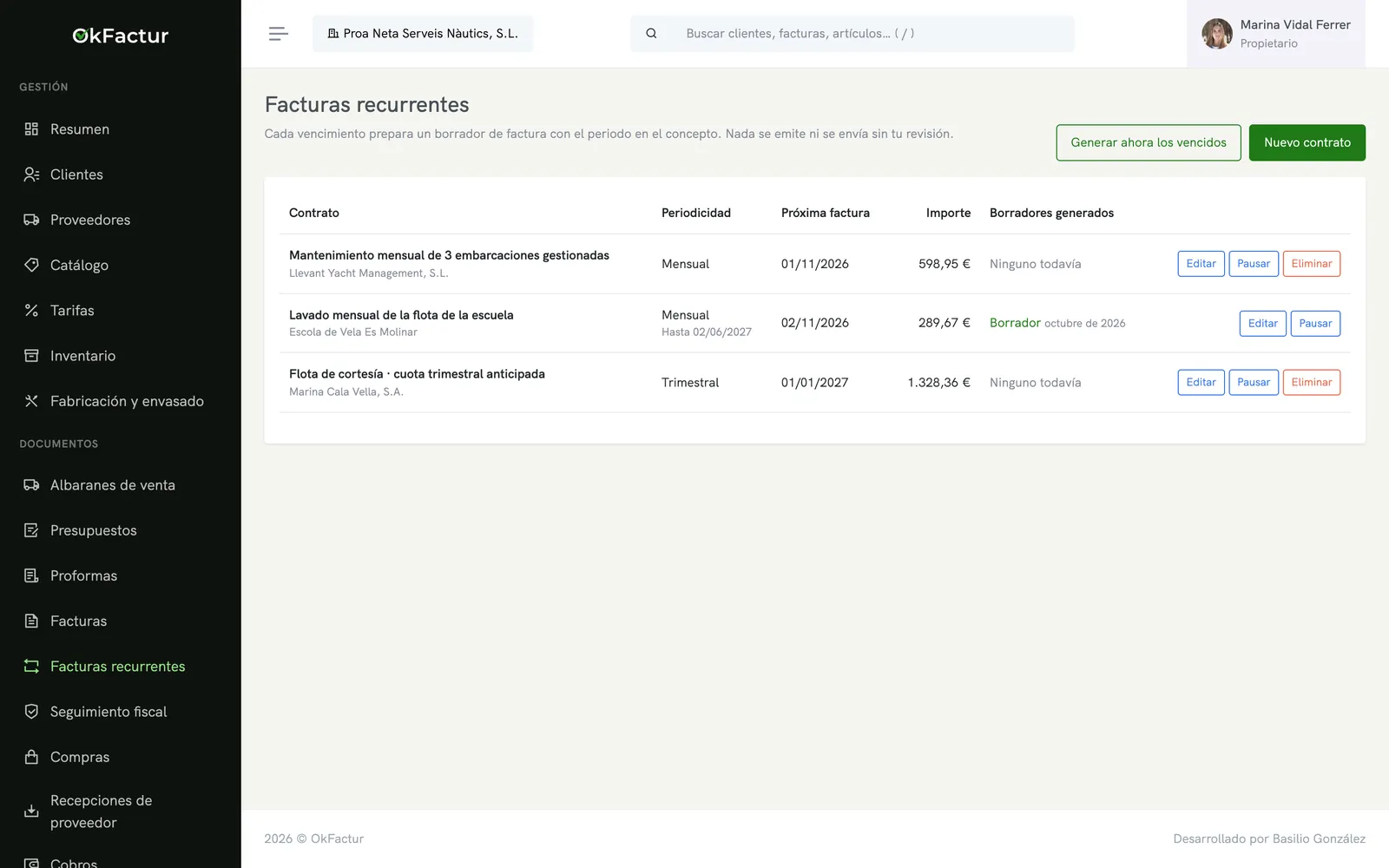
Task: Pause the Mantenimiento mensual contract
Action: pyautogui.click(x=1253, y=264)
